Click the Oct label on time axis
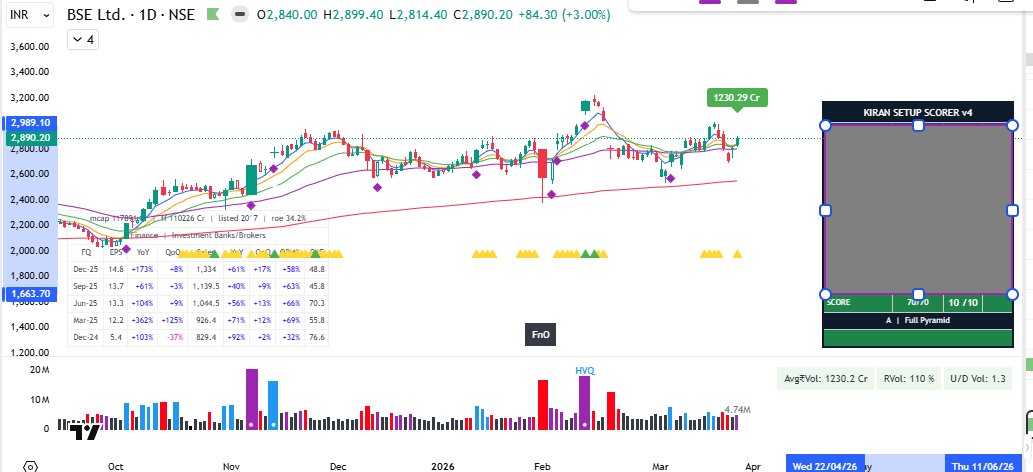 click(115, 466)
